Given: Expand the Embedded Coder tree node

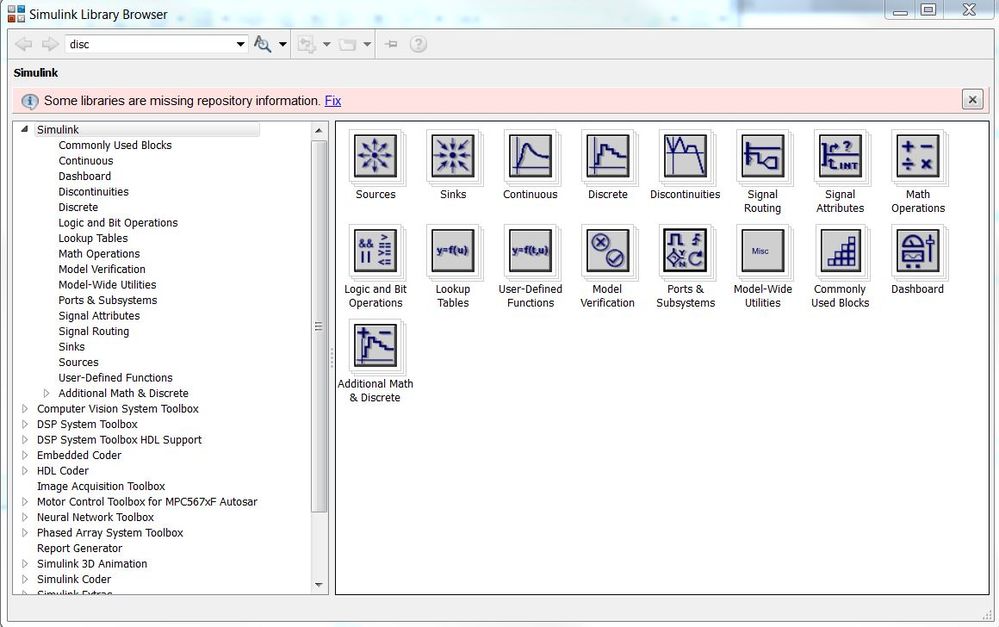Looking at the screenshot, I should [25, 455].
